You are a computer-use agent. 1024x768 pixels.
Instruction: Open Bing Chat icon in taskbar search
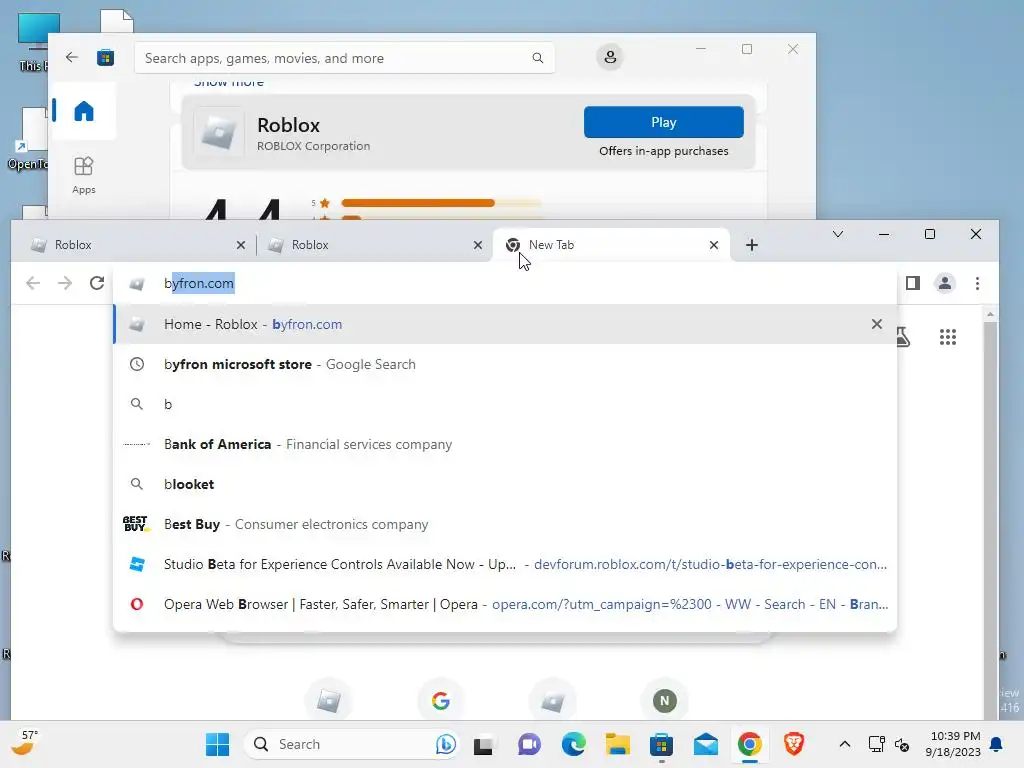click(445, 744)
